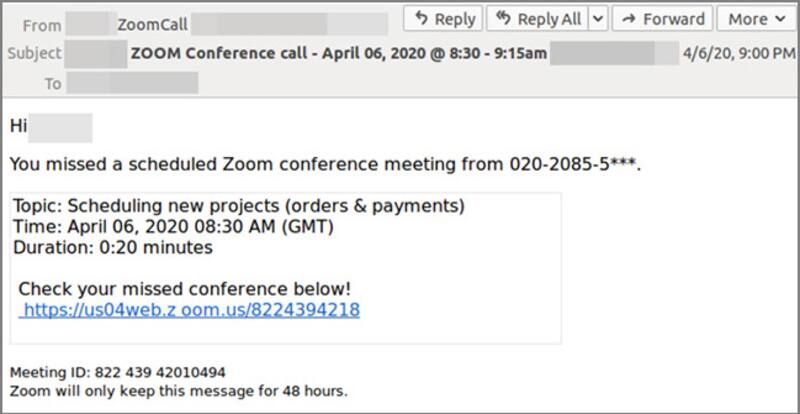
Task: Click the 48 hours retention notice
Action: pyautogui.click(x=179, y=390)
